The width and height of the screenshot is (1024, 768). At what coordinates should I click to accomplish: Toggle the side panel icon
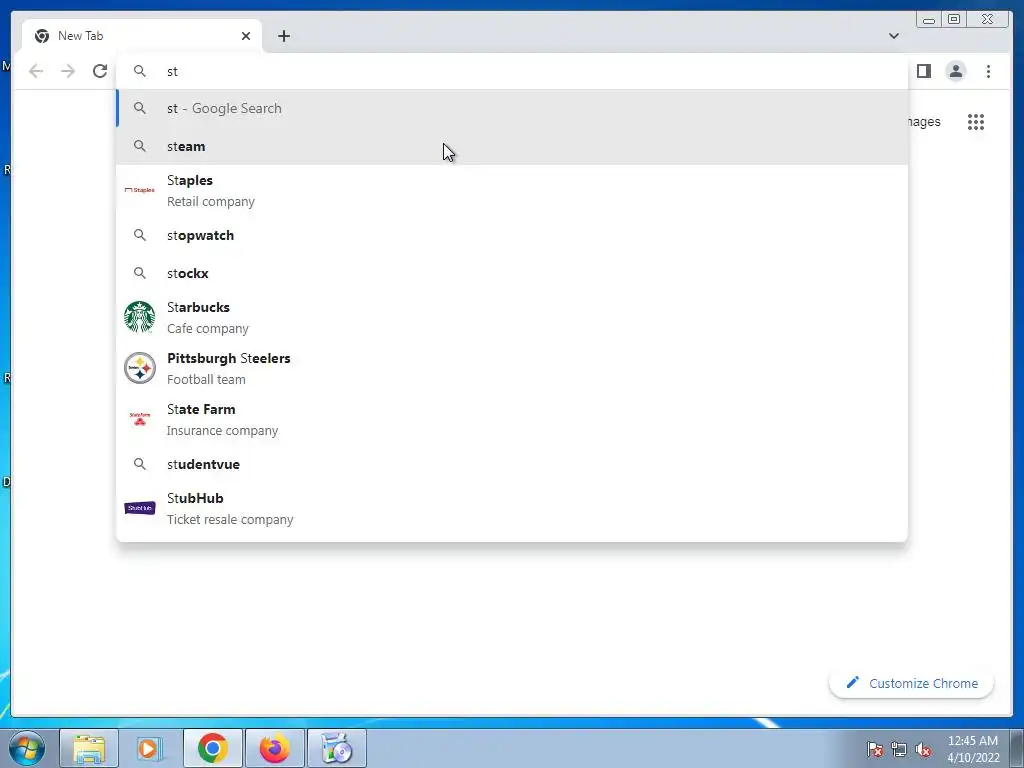tap(923, 71)
